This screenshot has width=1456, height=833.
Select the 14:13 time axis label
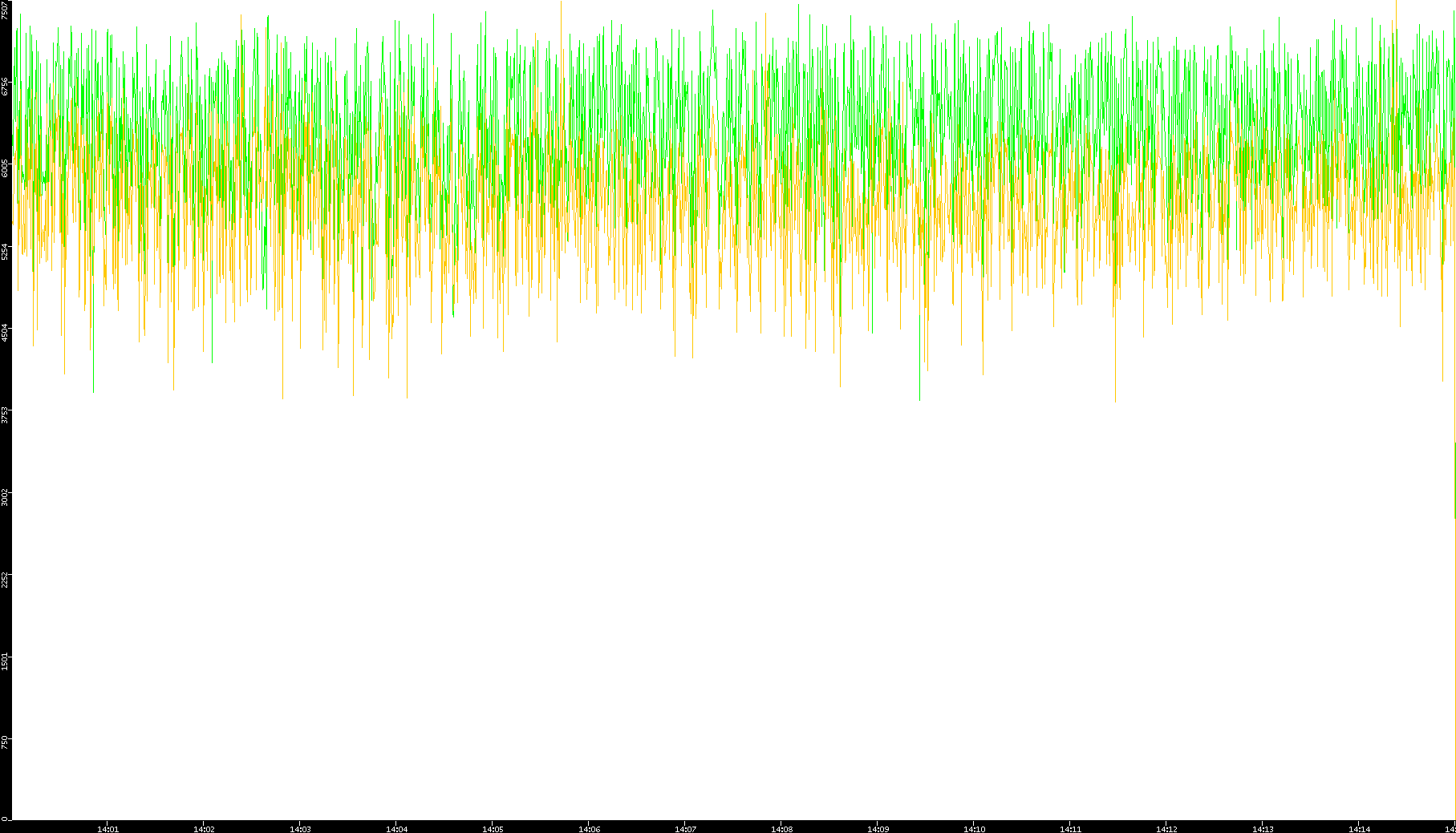point(1263,829)
